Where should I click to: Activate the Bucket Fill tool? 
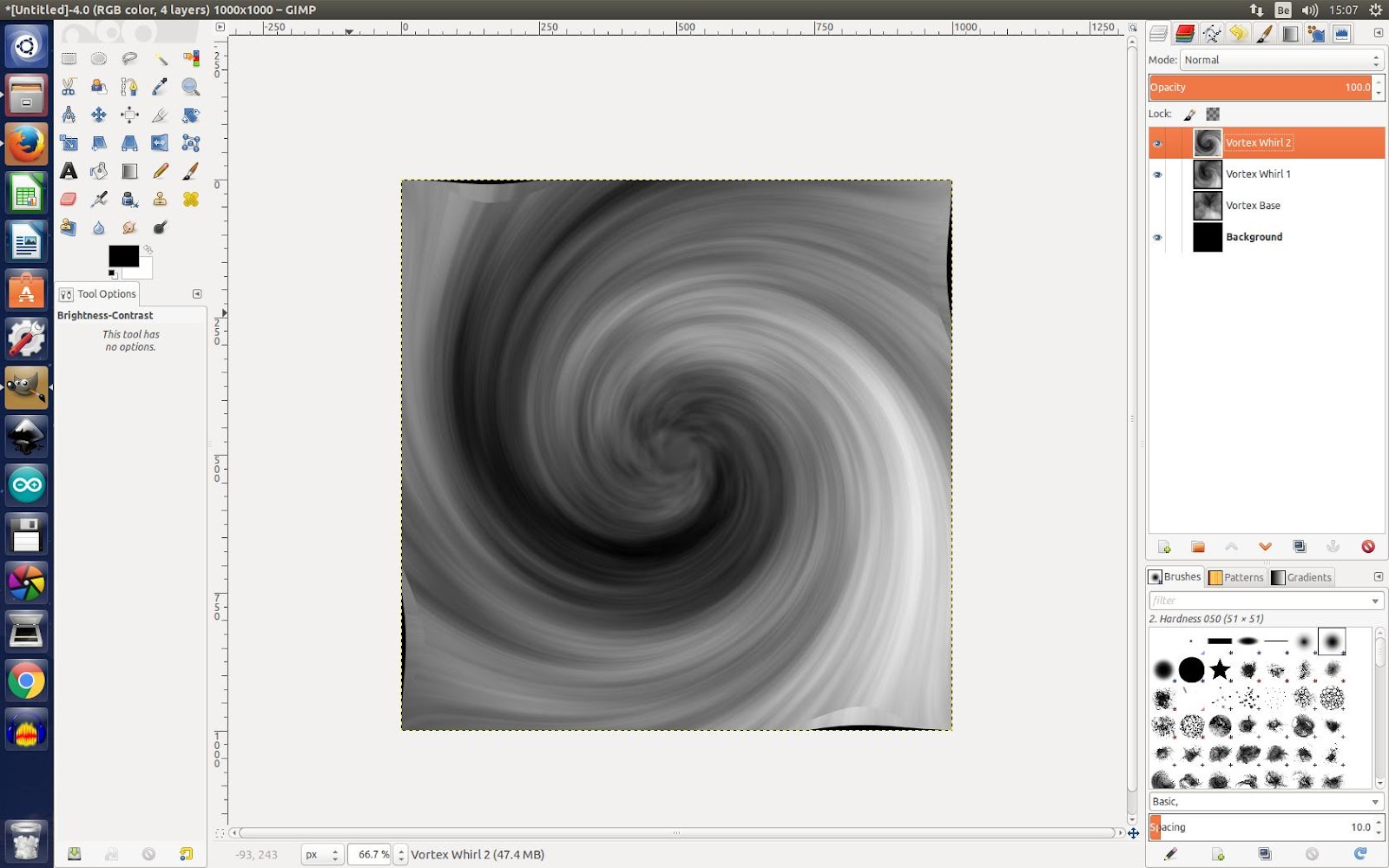(x=99, y=171)
